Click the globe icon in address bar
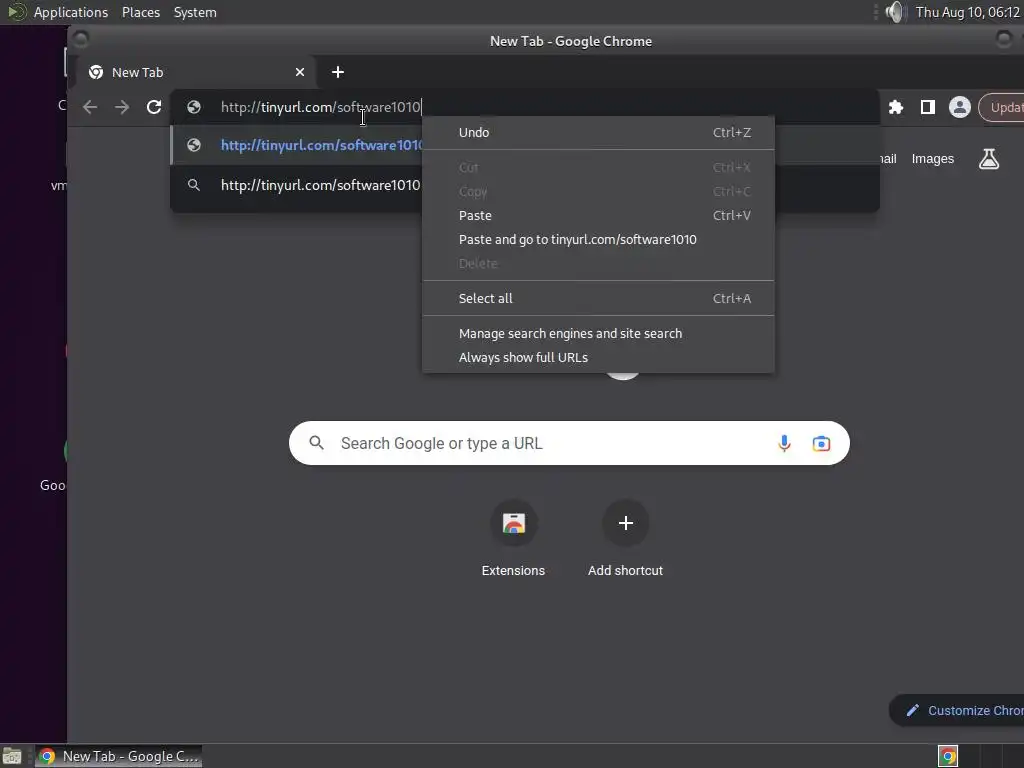Viewport: 1024px width, 768px height. [194, 107]
